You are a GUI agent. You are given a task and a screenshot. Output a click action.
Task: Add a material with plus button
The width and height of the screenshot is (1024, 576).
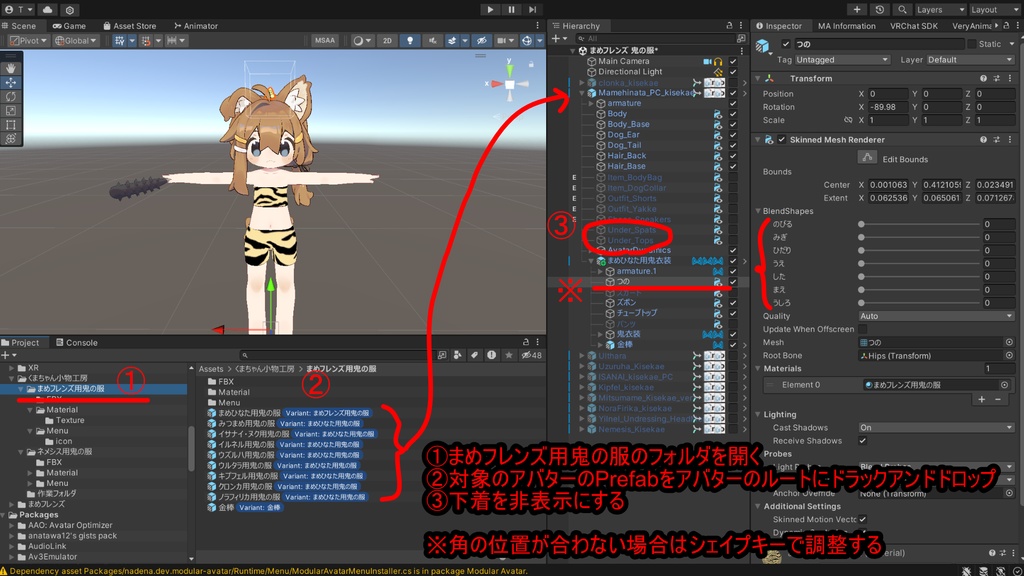tap(982, 399)
